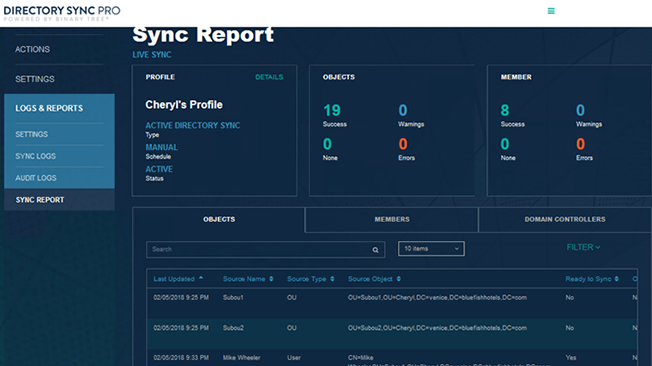652x366 pixels.
Task: Switch to the OBJECTS tab
Action: pyautogui.click(x=219, y=219)
